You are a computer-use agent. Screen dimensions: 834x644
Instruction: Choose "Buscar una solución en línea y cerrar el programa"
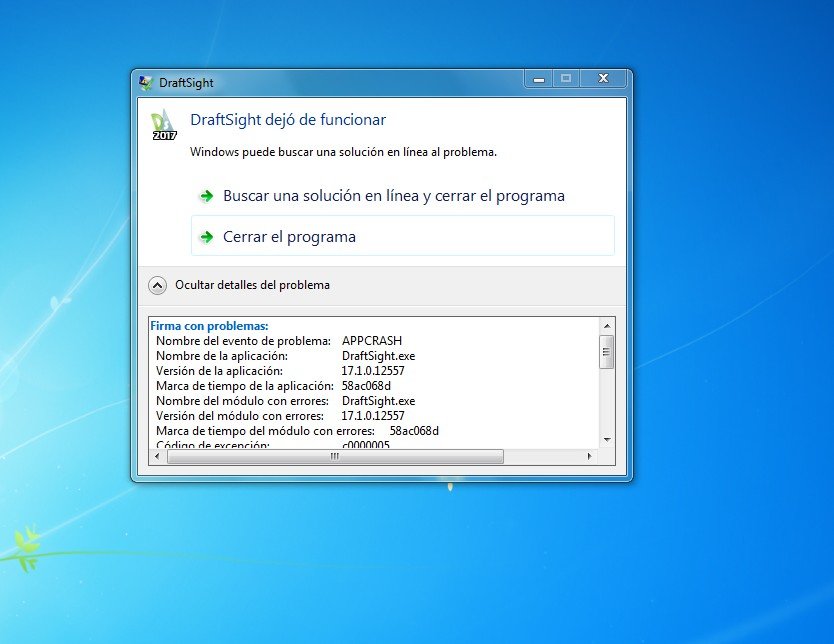[x=393, y=196]
